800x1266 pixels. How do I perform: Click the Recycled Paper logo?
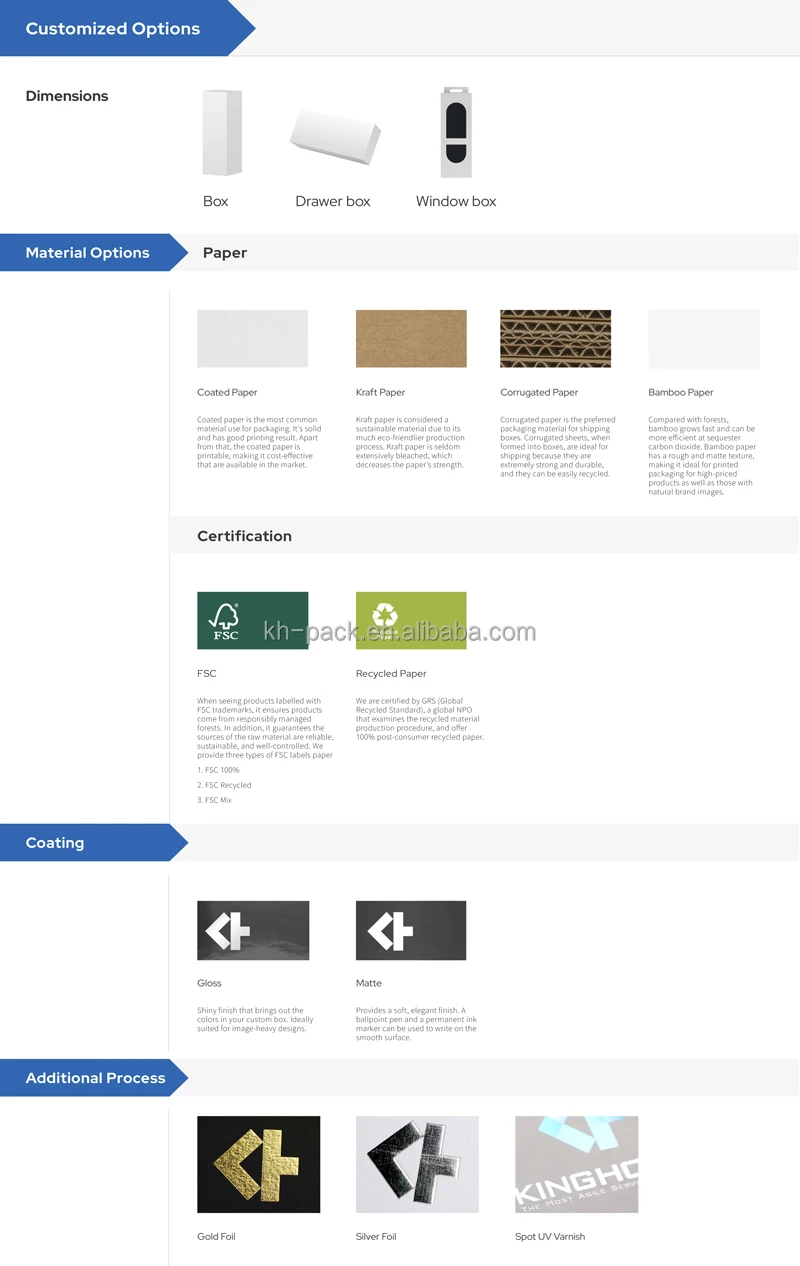(x=411, y=620)
